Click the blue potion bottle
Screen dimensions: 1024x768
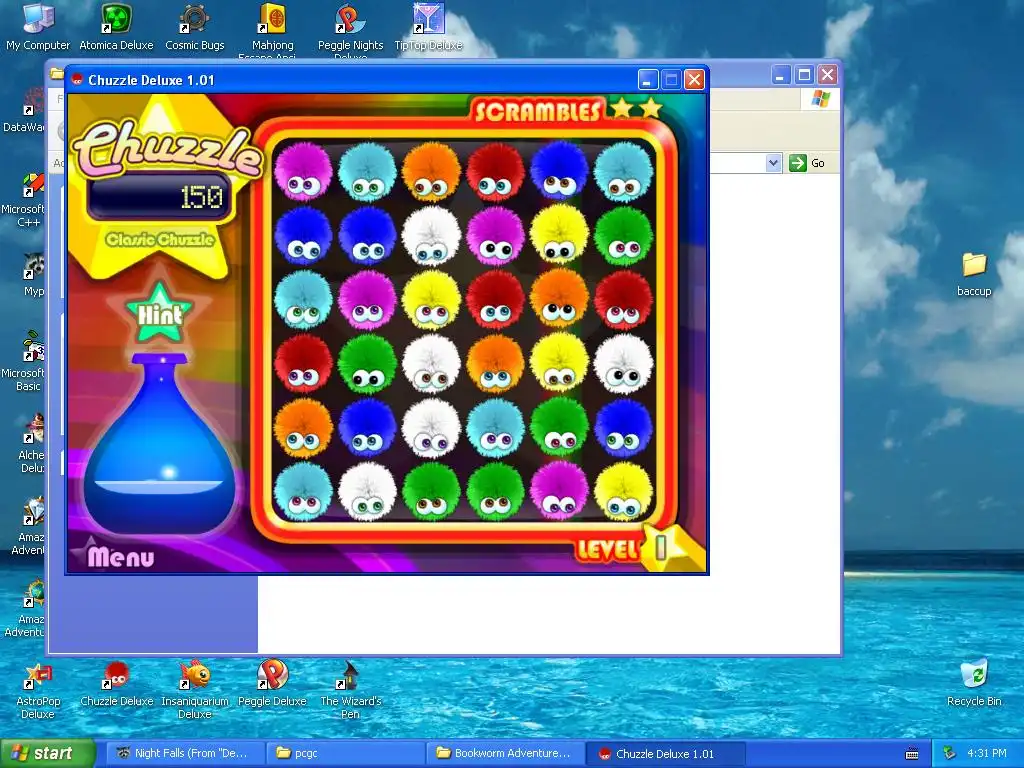tap(159, 444)
